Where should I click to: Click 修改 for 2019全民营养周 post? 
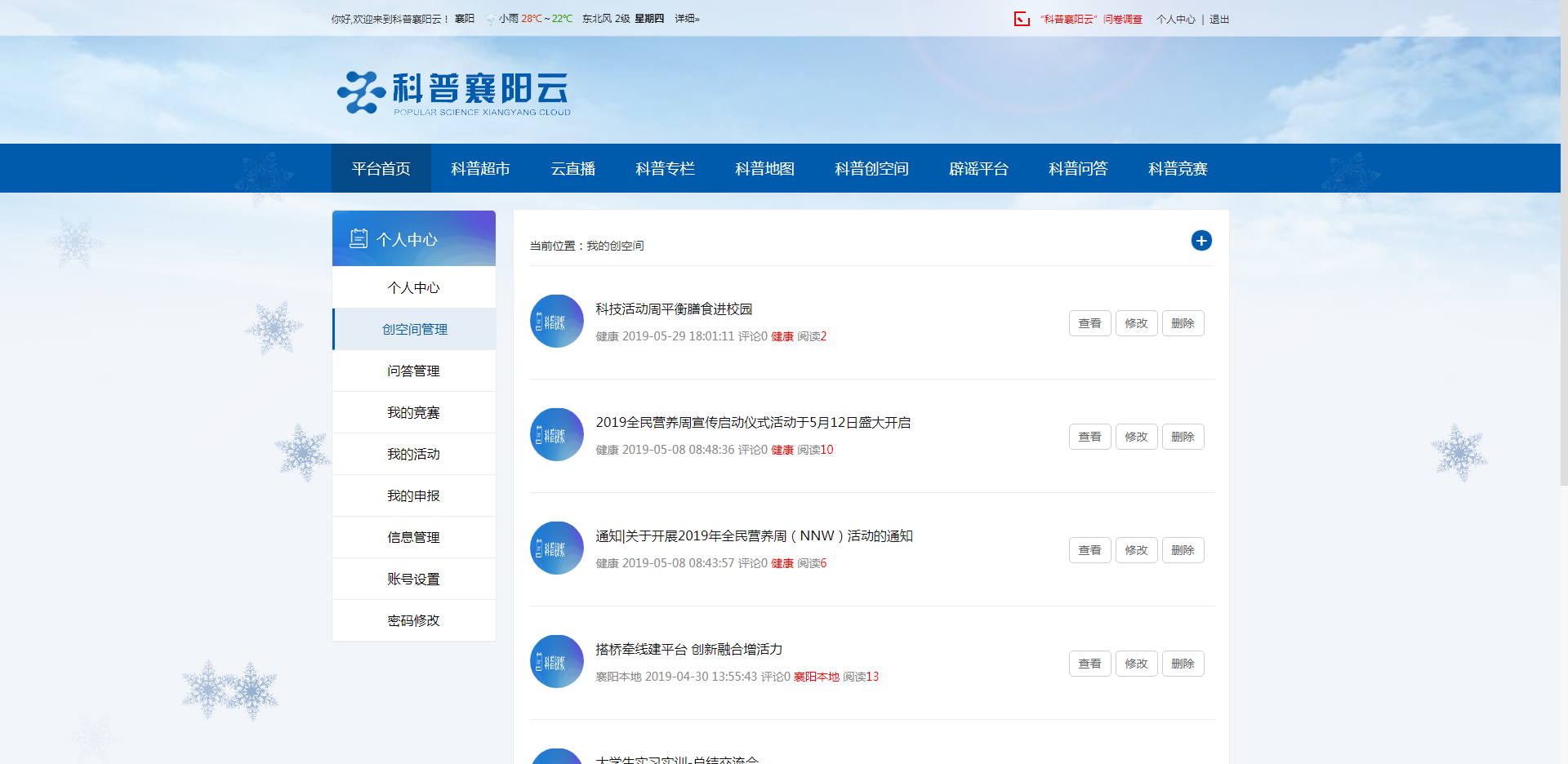tap(1136, 437)
